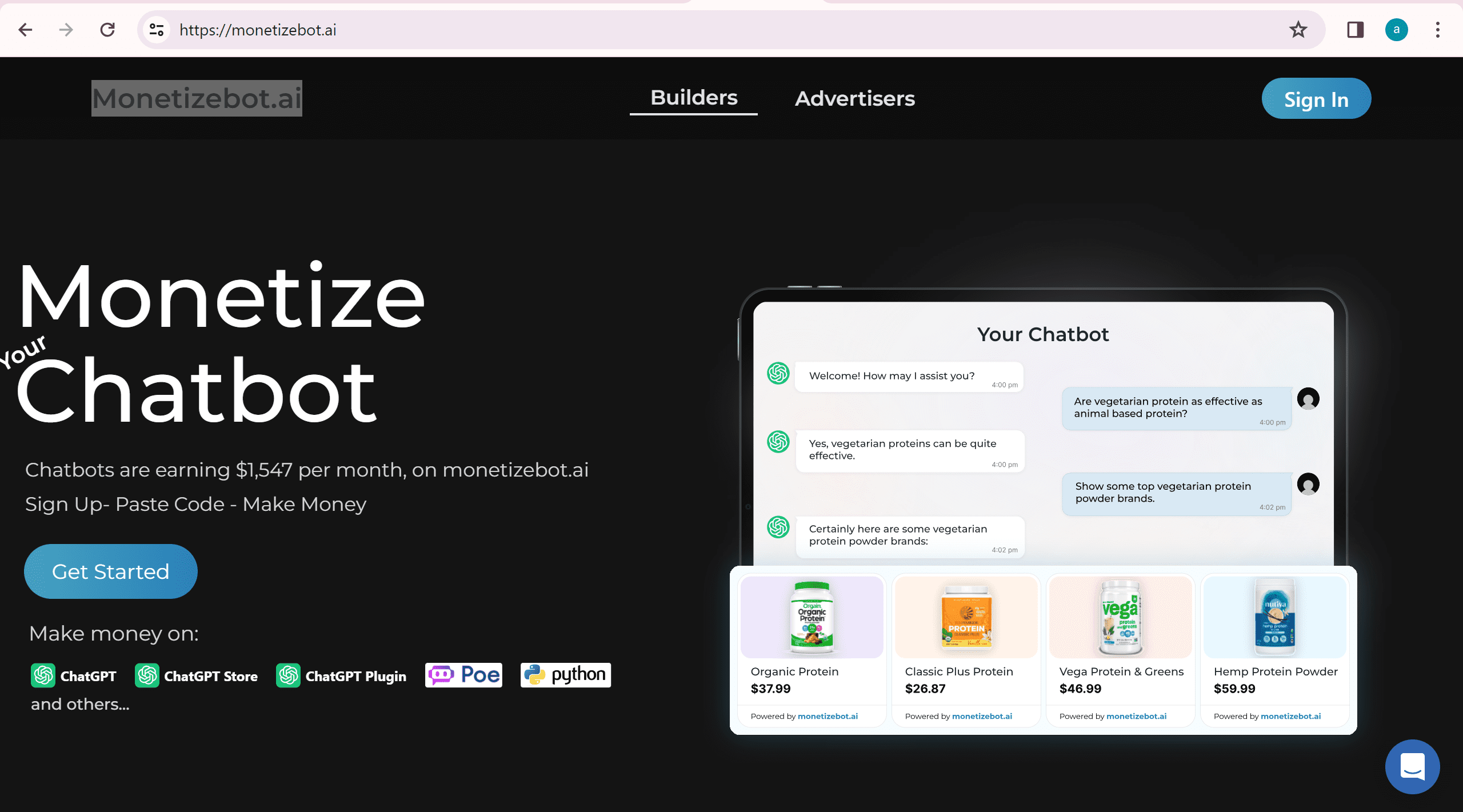1463x812 pixels.
Task: Open the site information settings icon
Action: point(155,30)
